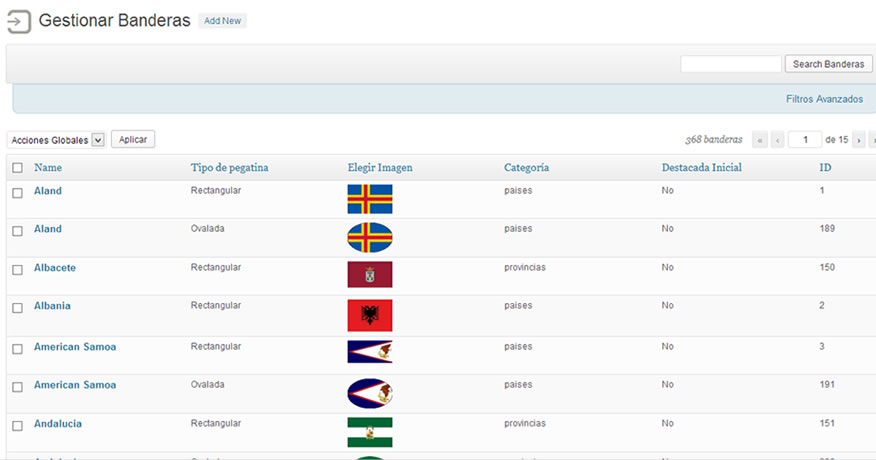Click 'No' in Albania row
This screenshot has height=460, width=876.
pos(668,305)
